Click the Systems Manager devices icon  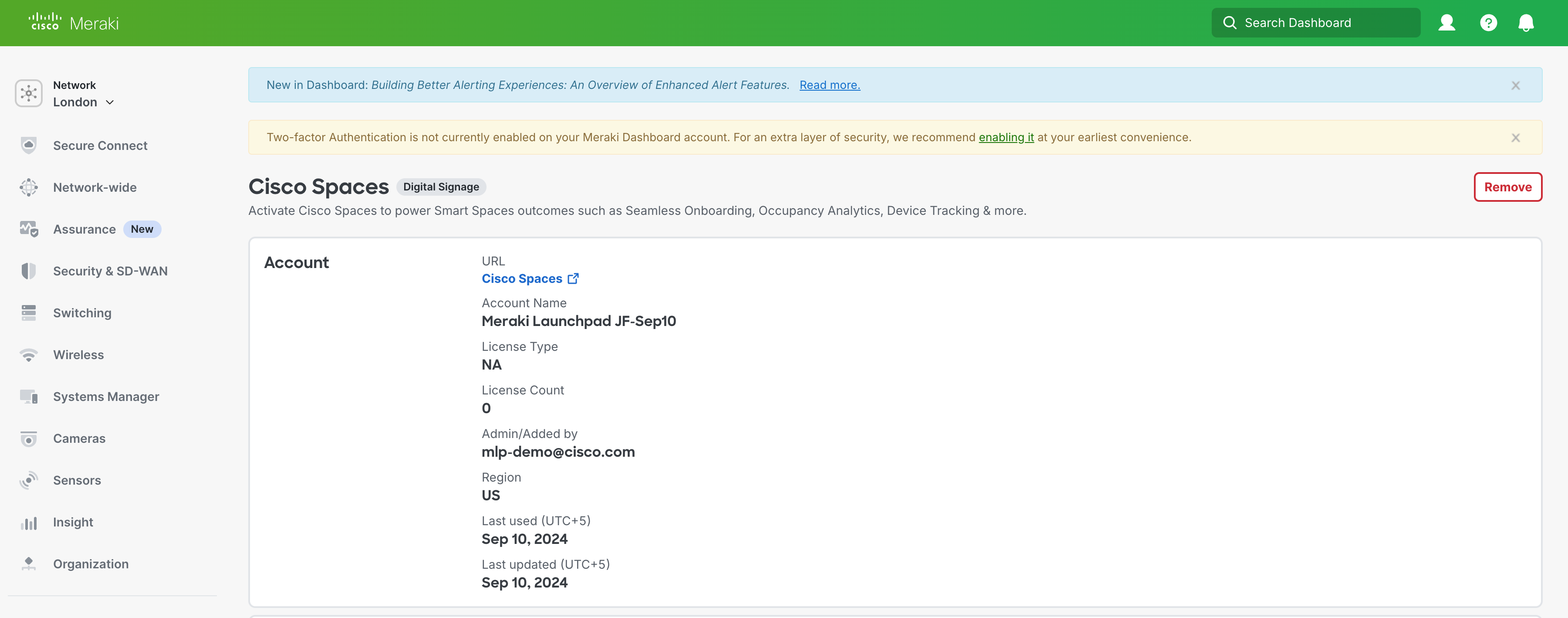pyautogui.click(x=29, y=396)
